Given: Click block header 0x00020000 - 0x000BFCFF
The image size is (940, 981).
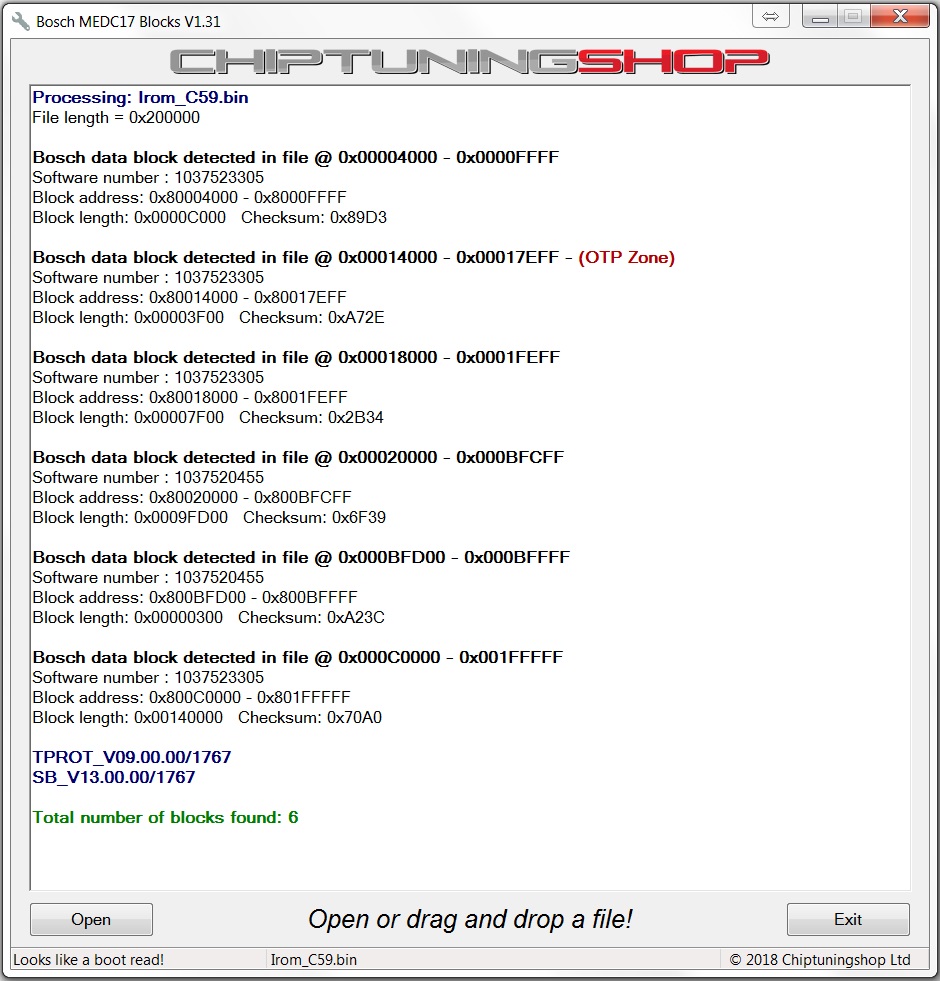Looking at the screenshot, I should (x=298, y=458).
